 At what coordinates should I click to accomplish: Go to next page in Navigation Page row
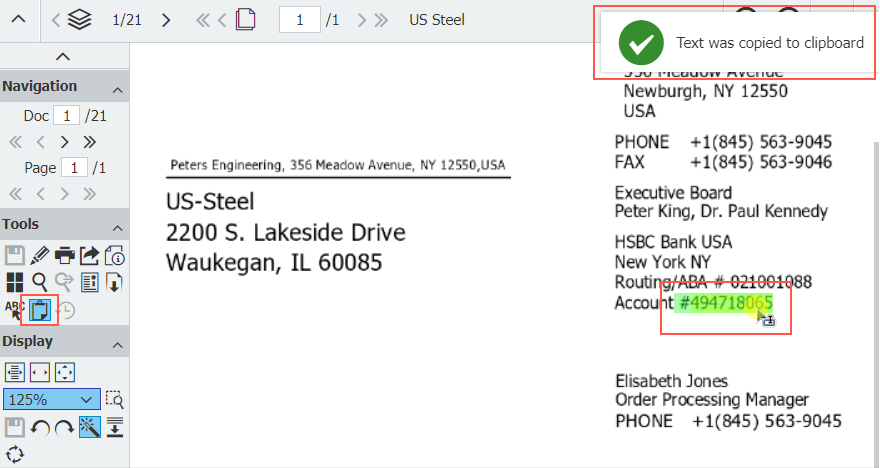[x=65, y=194]
